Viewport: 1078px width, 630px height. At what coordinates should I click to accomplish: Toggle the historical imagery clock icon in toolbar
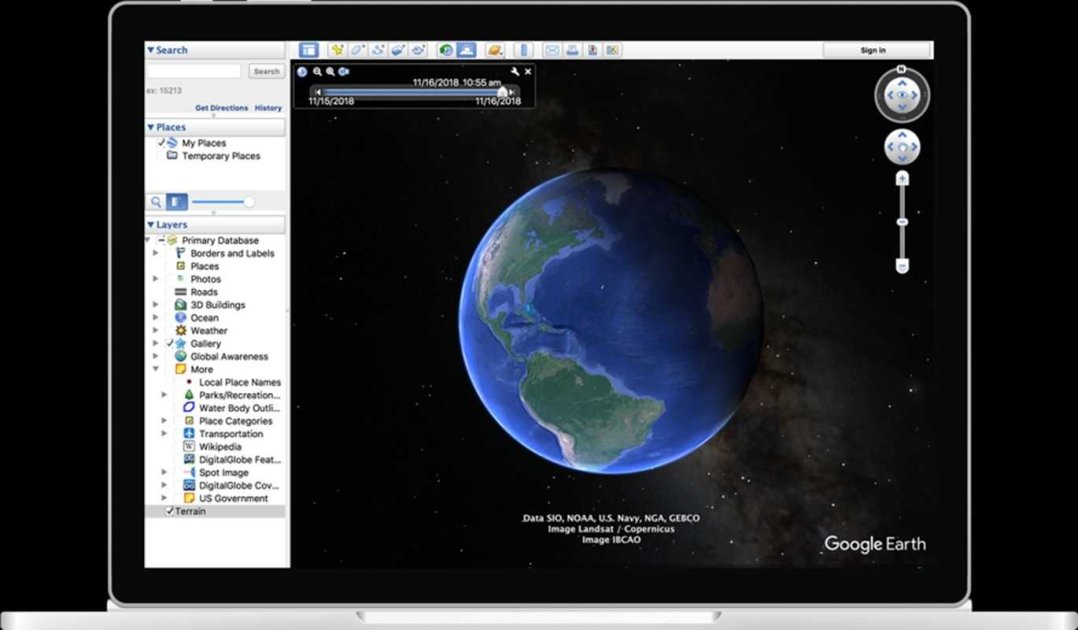click(x=446, y=50)
